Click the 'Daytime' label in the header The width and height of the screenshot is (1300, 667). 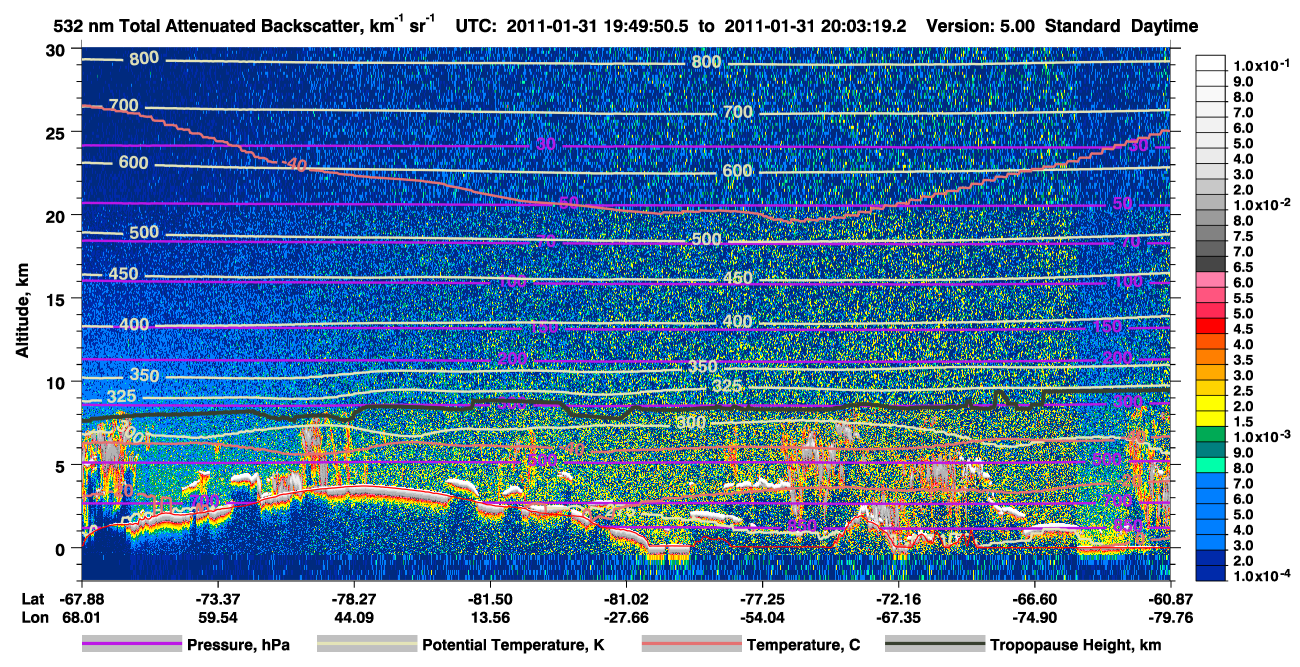click(x=1164, y=26)
